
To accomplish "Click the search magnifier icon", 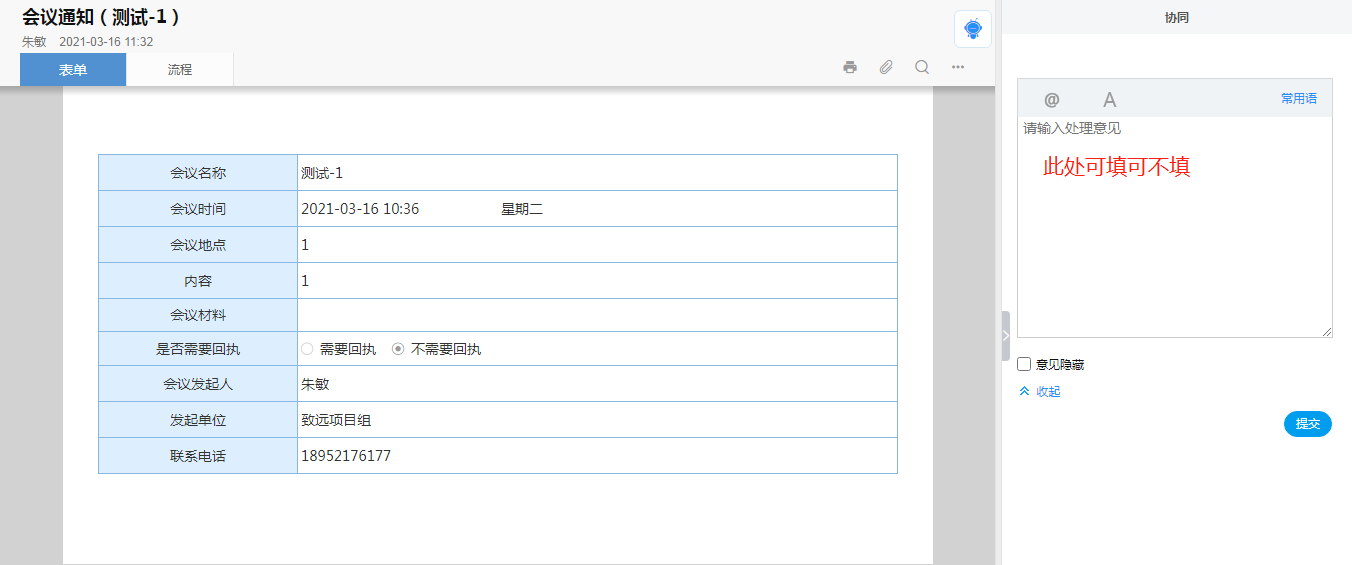I will 922,67.
